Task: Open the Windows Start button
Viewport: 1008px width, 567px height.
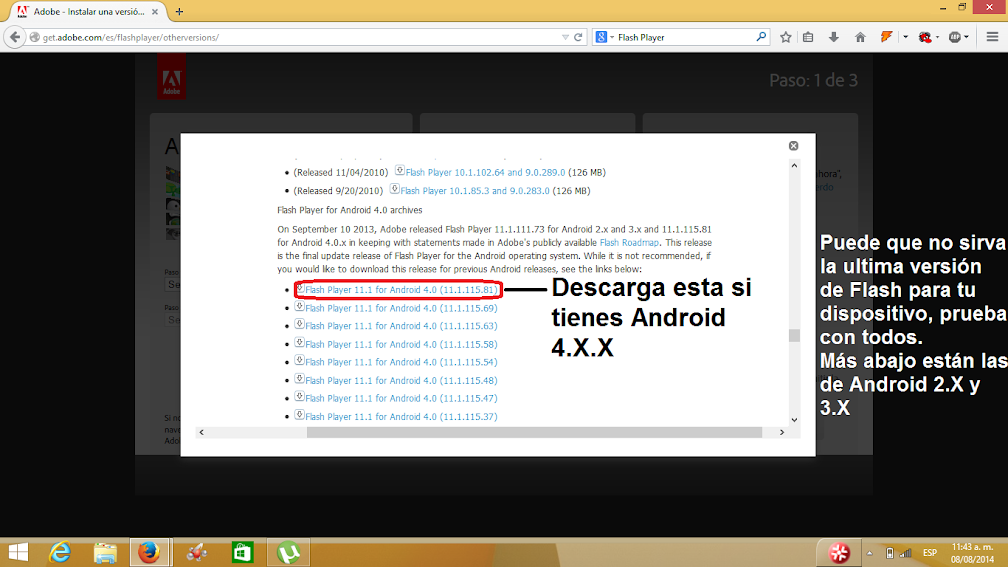Action: pos(18,552)
